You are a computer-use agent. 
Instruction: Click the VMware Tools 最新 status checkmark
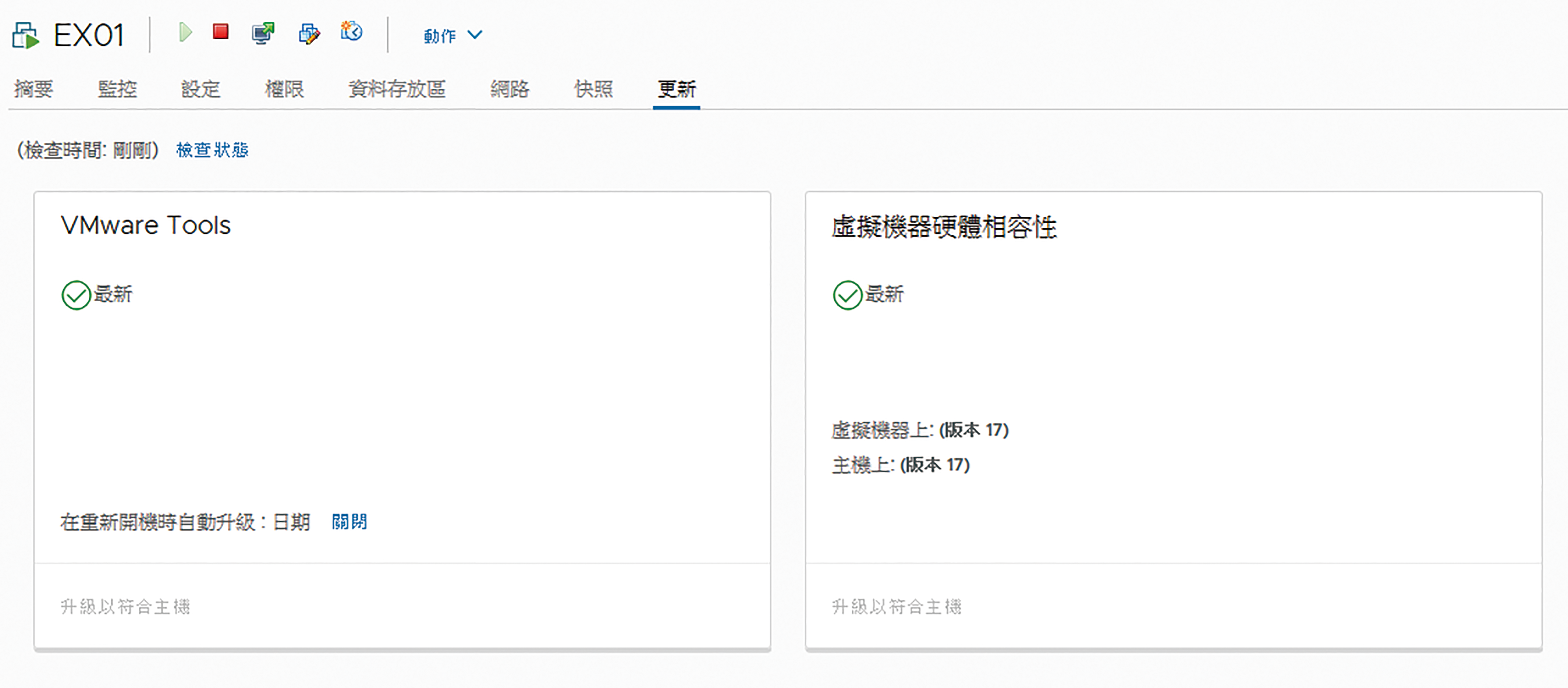coord(76,295)
